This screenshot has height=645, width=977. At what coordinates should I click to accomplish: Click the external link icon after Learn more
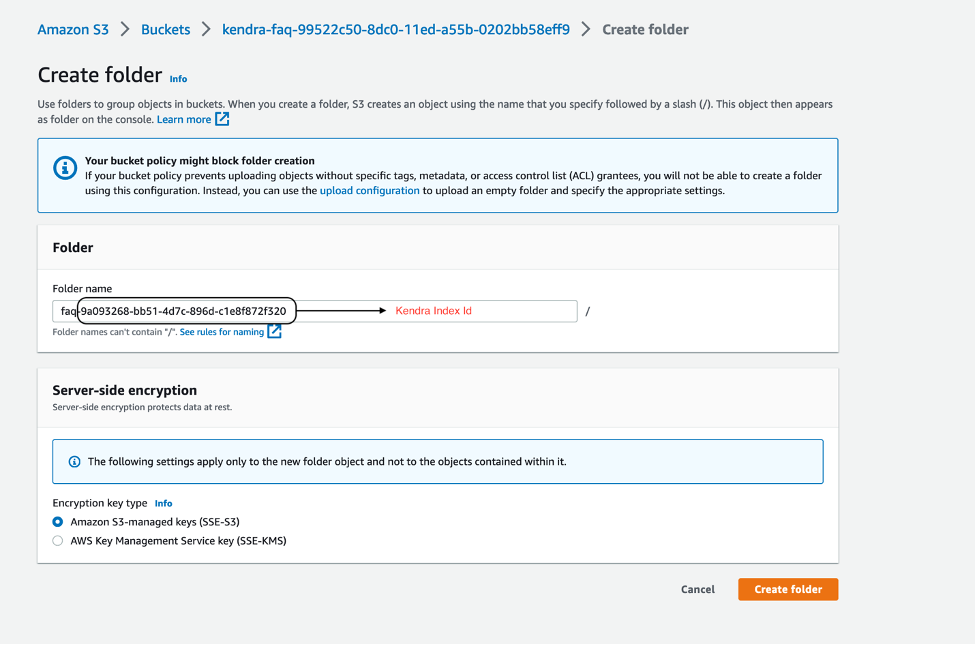[x=222, y=119]
